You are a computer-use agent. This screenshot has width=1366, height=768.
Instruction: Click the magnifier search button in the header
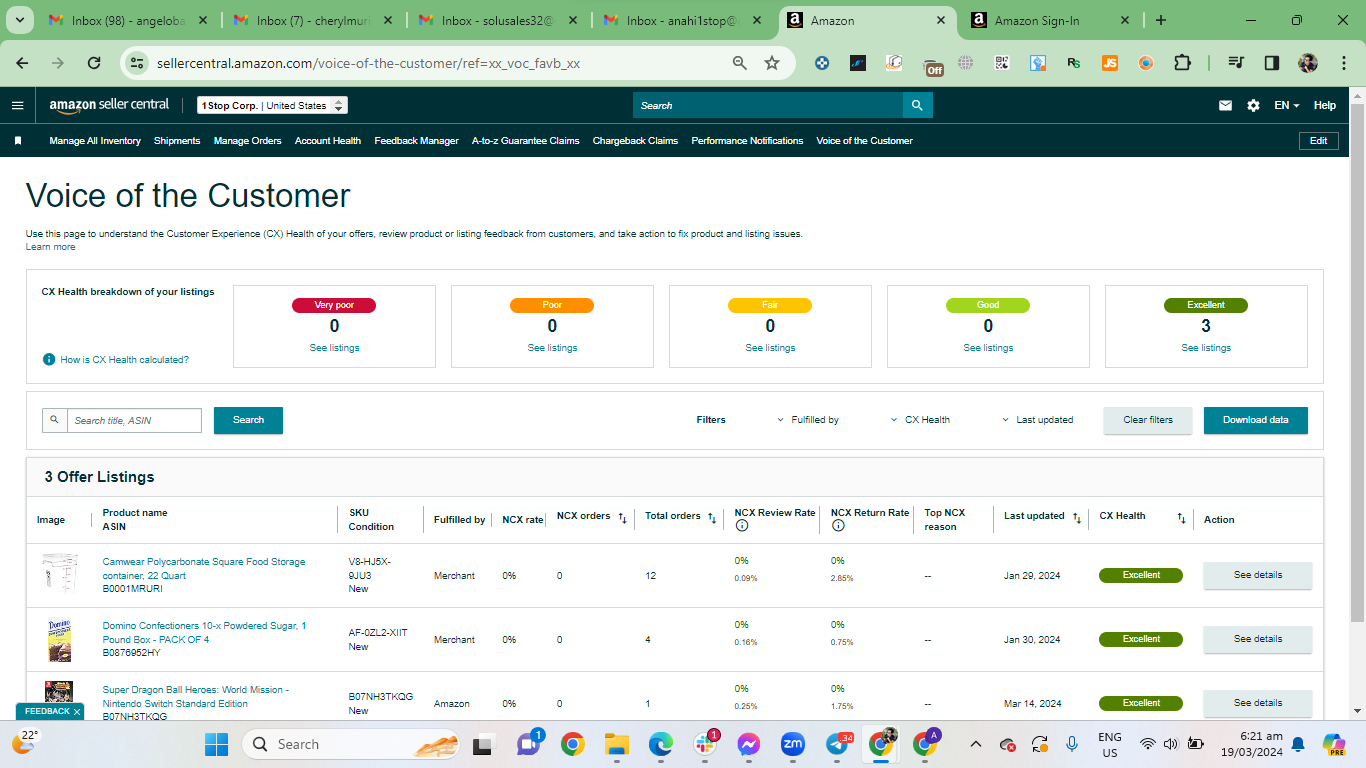[917, 105]
